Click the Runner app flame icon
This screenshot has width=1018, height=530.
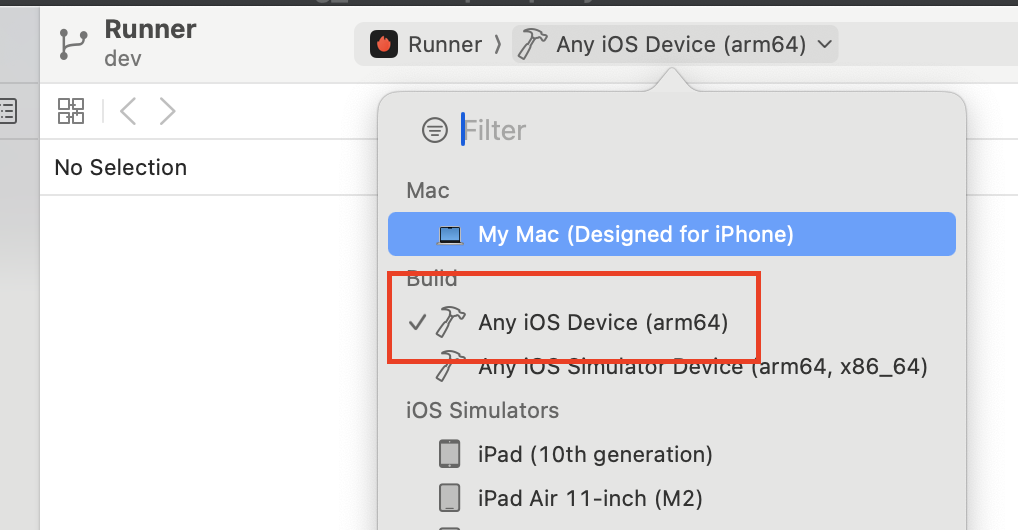[x=384, y=44]
